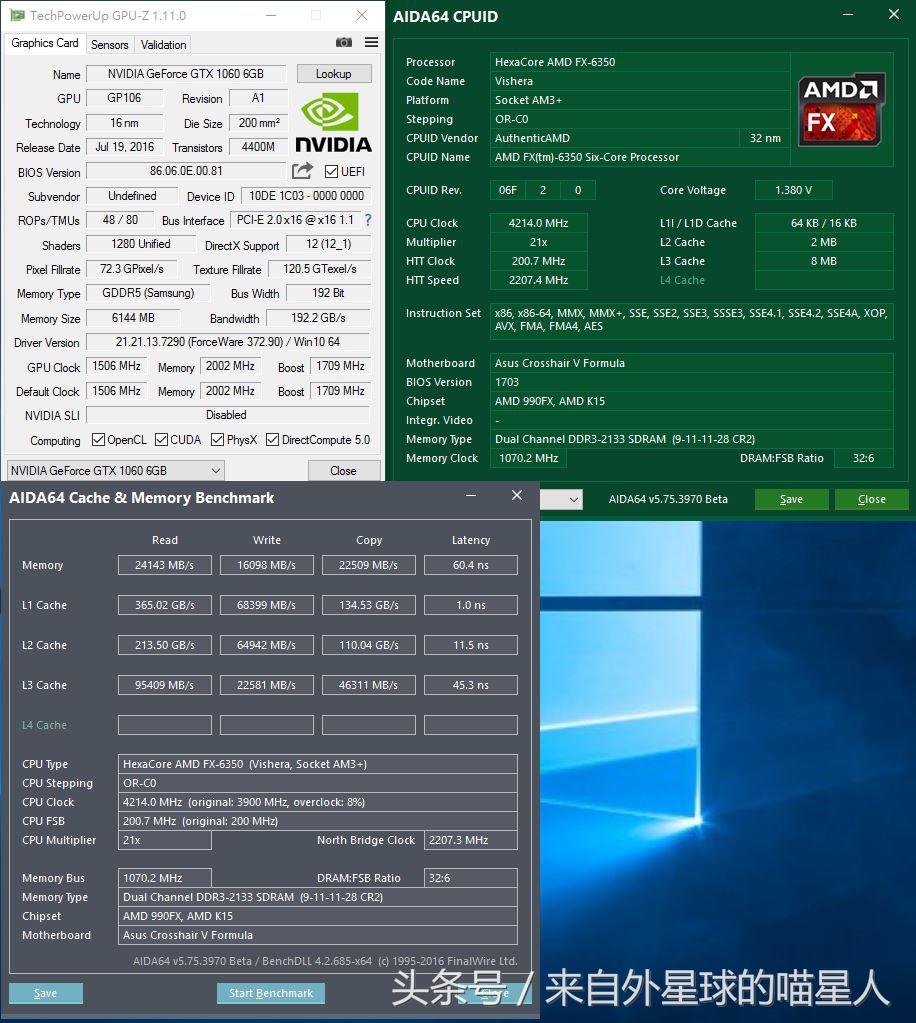916x1023 pixels.
Task: Click the L1 Cache Read value 365.02 GB/s
Action: 164,605
